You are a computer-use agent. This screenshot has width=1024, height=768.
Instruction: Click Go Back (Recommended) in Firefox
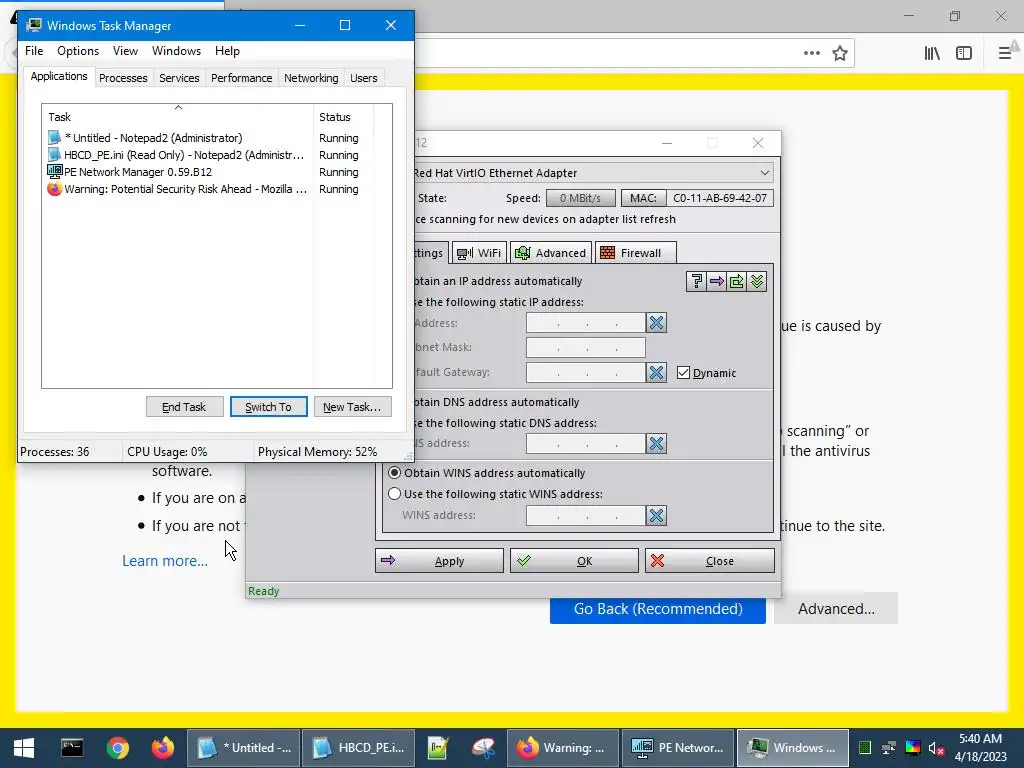click(658, 609)
